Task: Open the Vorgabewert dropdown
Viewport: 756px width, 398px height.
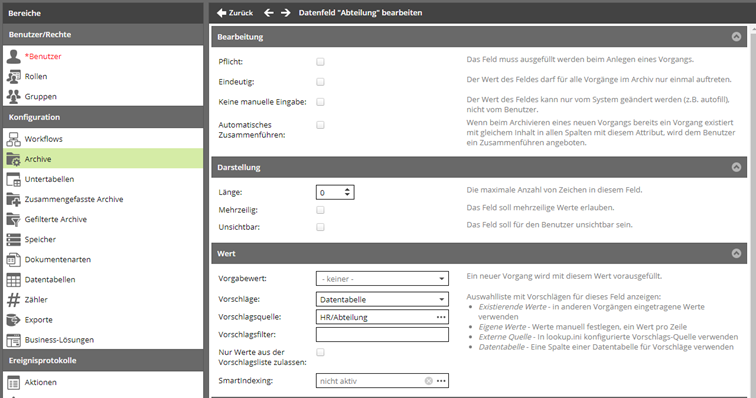Action: click(x=382, y=279)
